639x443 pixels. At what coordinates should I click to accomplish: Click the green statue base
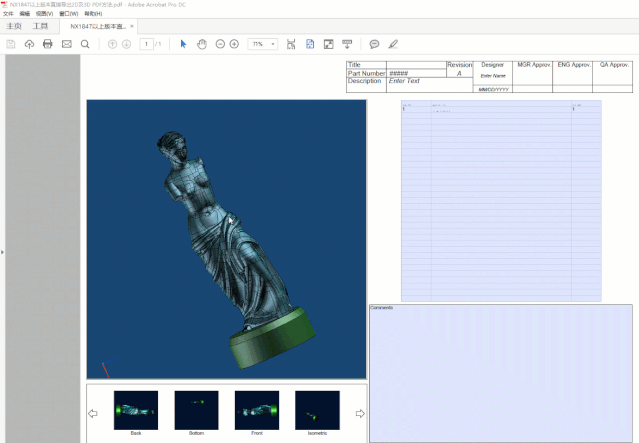[x=272, y=337]
